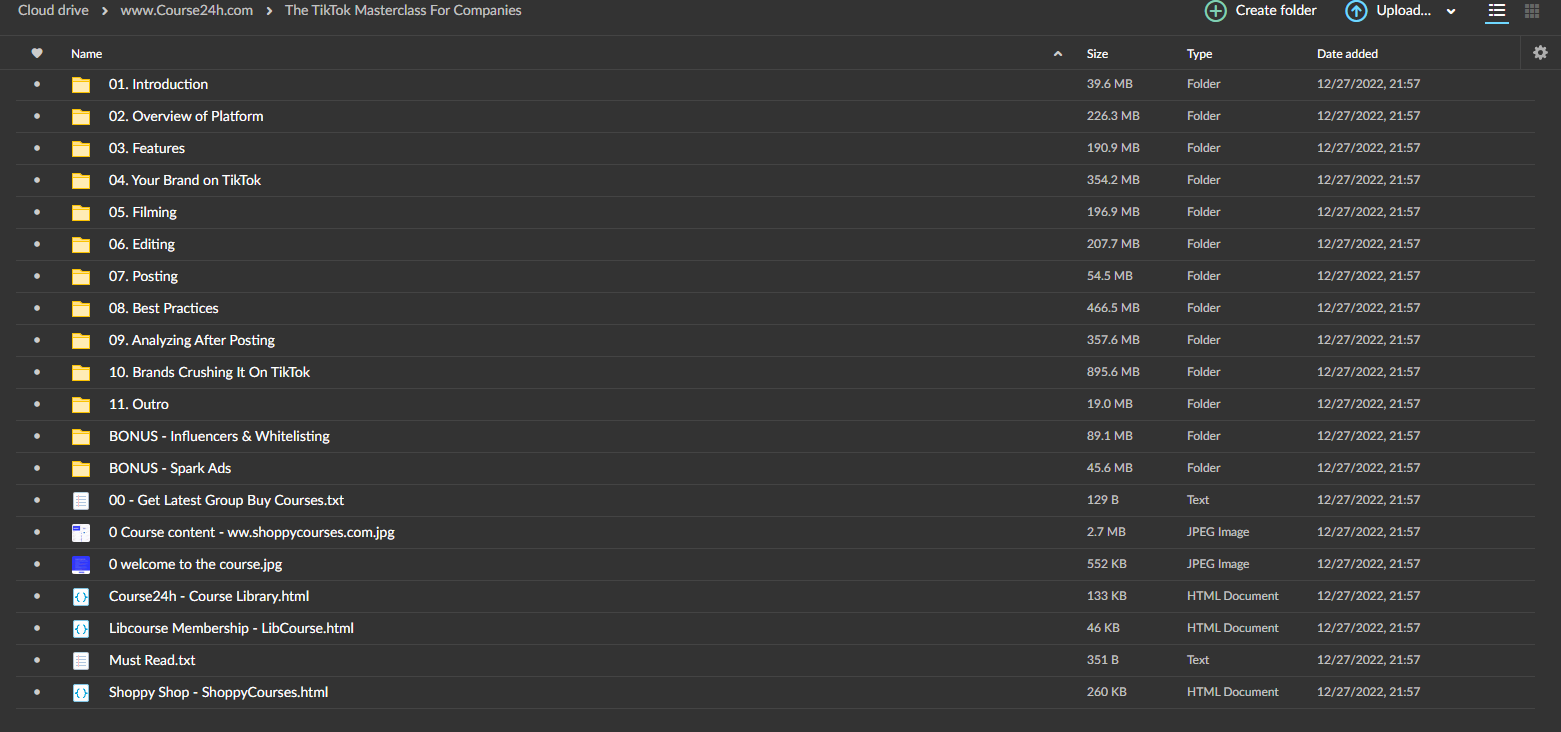Click HTML file icon for Course24h Library

(81, 596)
